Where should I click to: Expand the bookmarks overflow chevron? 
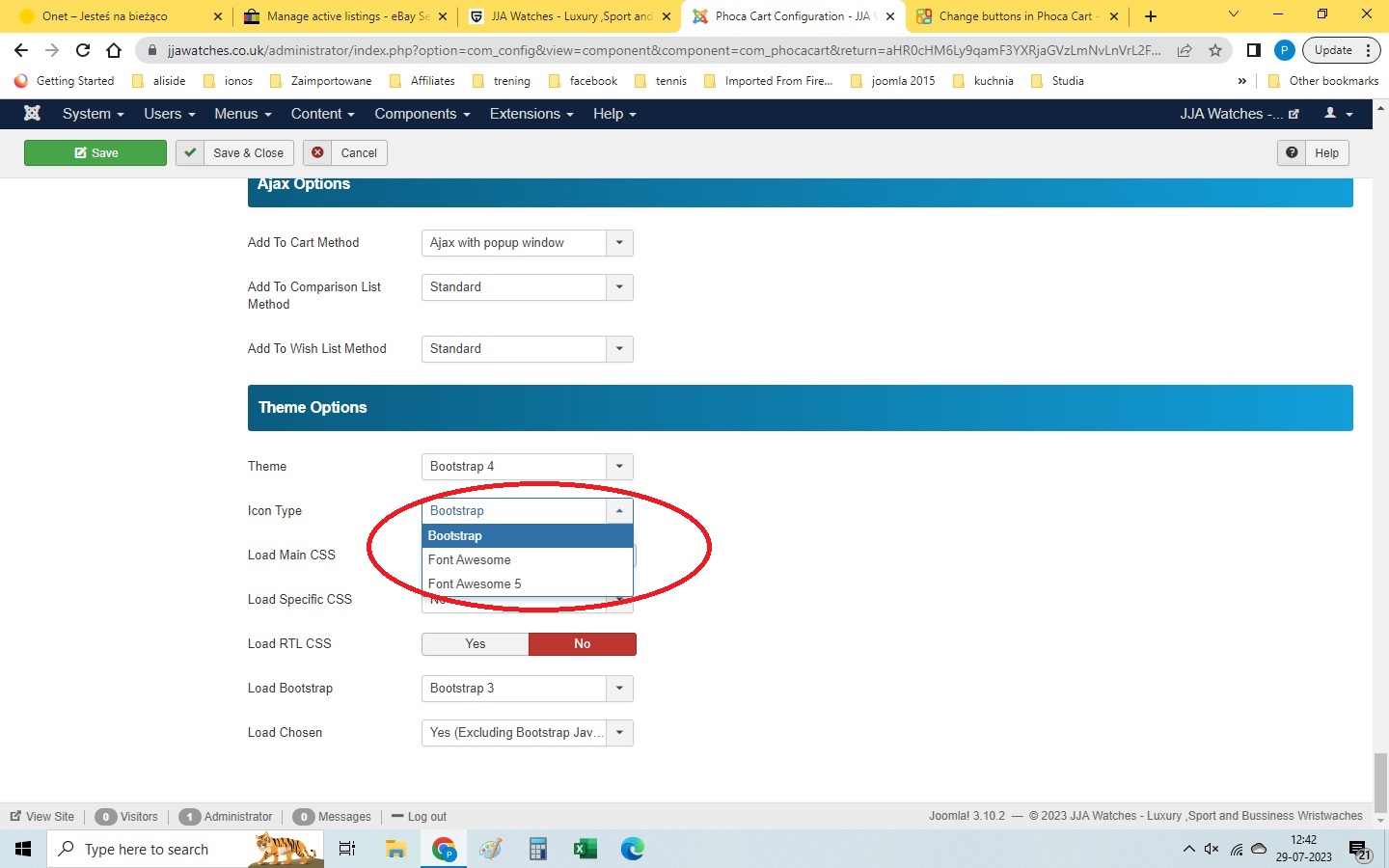pos(1241,81)
